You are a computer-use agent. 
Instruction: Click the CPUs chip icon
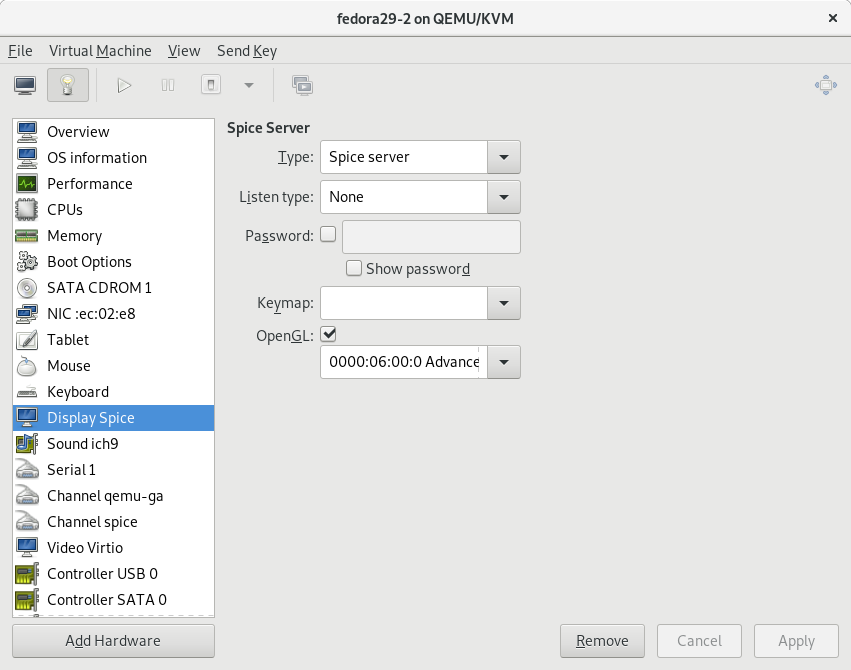27,210
